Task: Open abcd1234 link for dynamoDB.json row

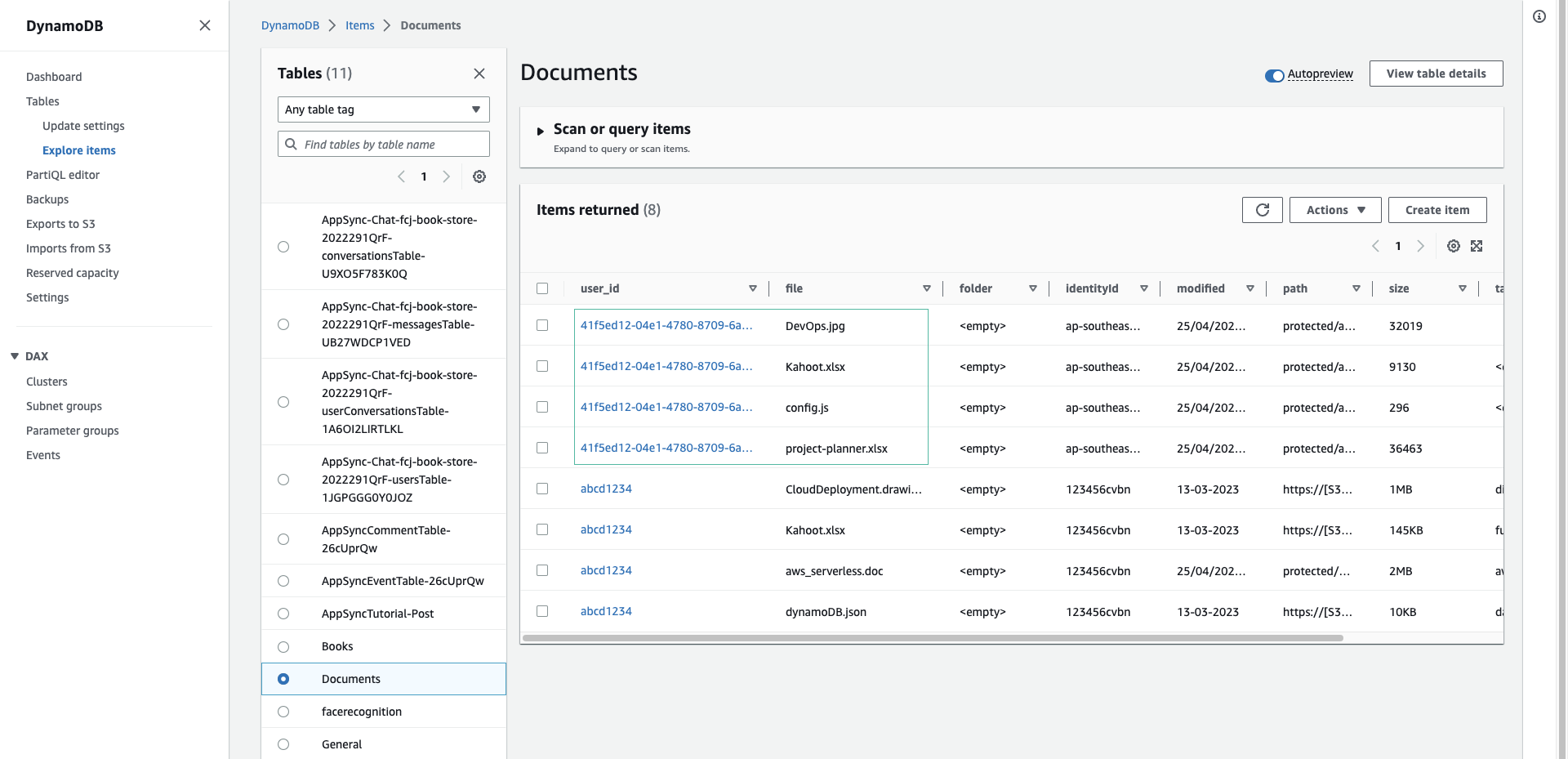Action: click(x=606, y=611)
